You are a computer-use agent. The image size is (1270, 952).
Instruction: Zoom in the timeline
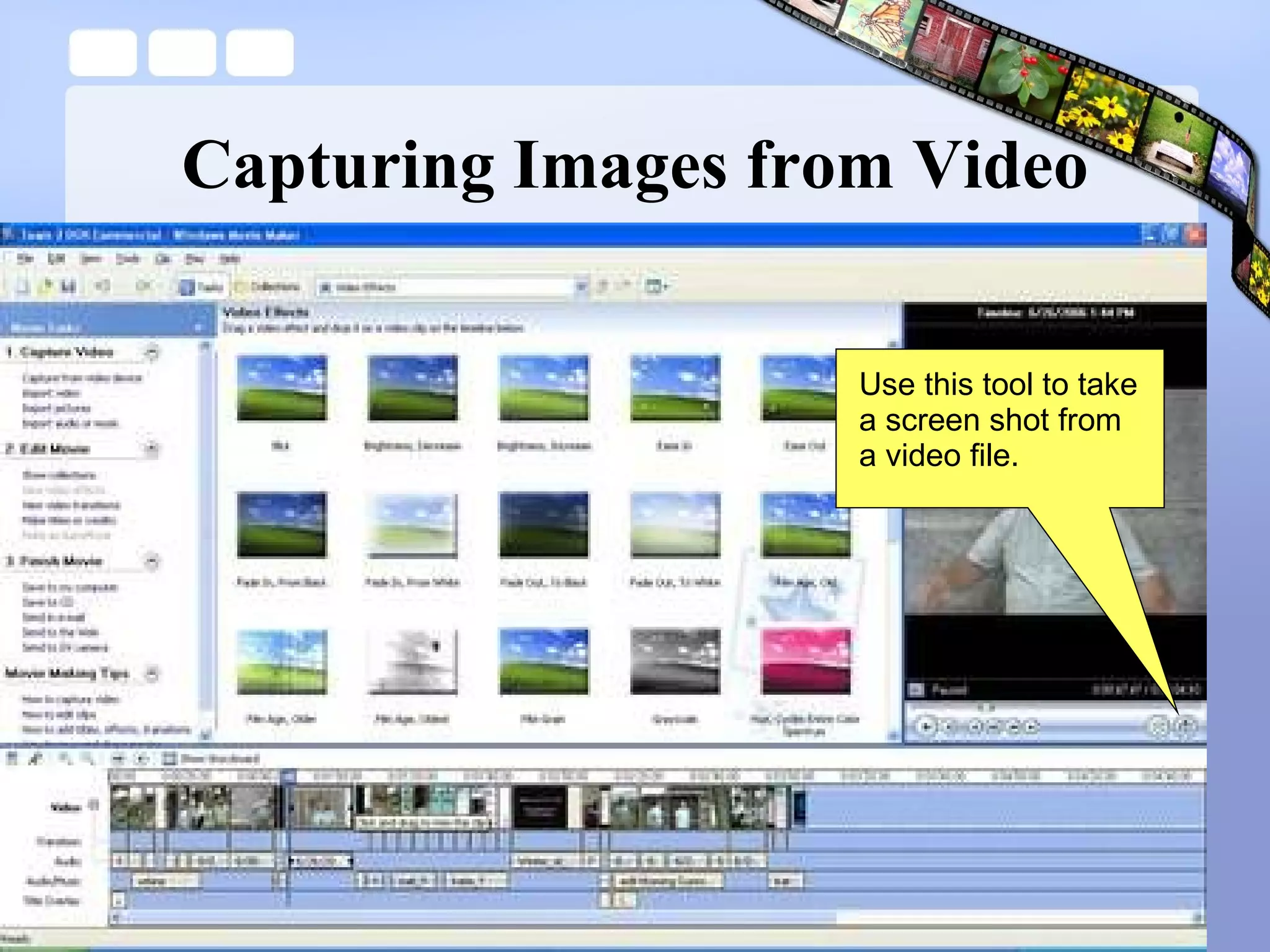65,758
